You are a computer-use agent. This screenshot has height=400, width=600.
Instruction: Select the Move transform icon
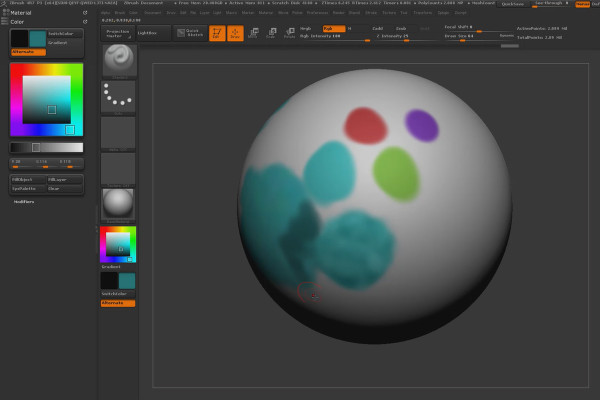coord(253,33)
